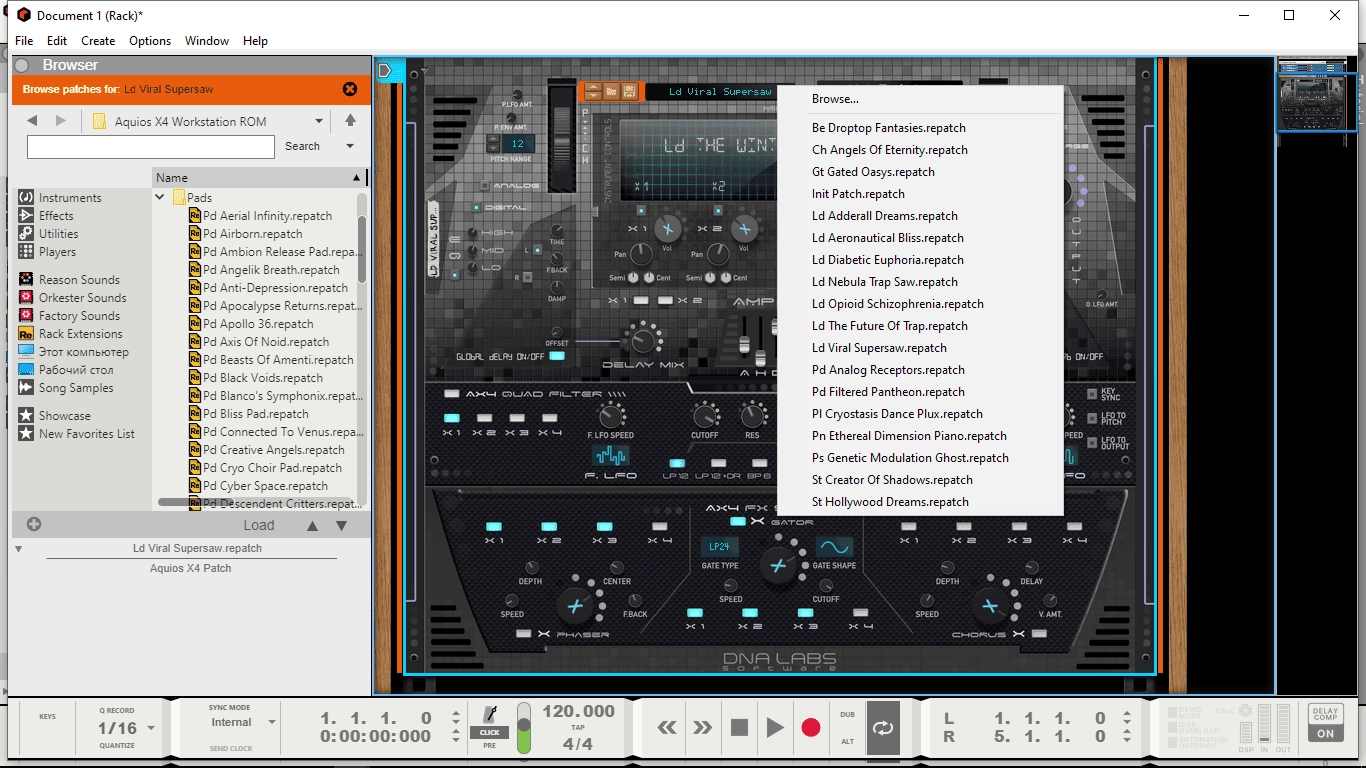
Task: Open the Effects browser location
Action: click(x=47, y=216)
